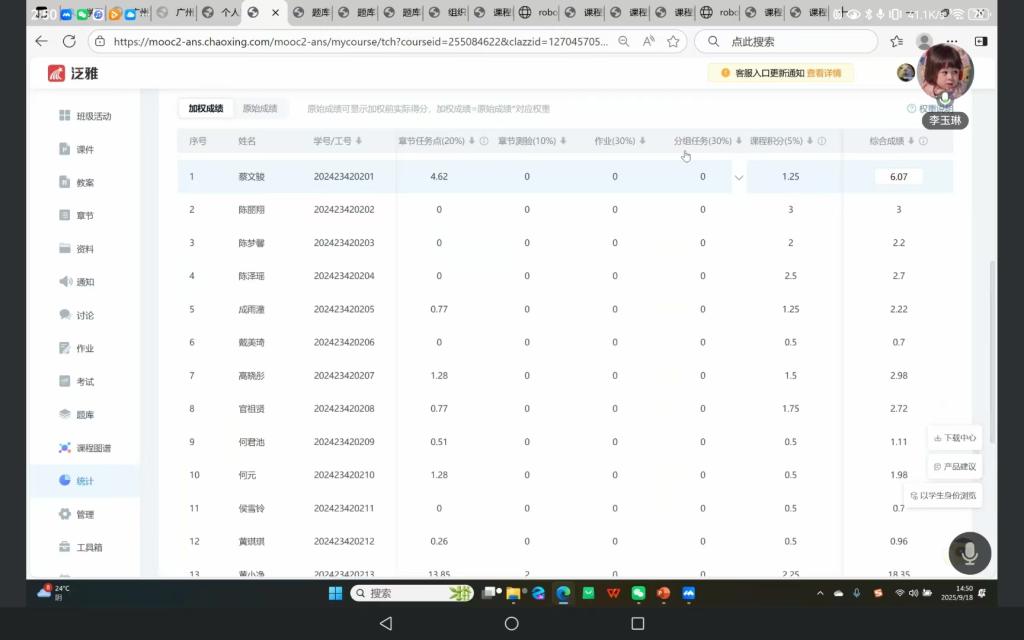Click the round microphone button
The image size is (1024, 640).
(x=969, y=552)
